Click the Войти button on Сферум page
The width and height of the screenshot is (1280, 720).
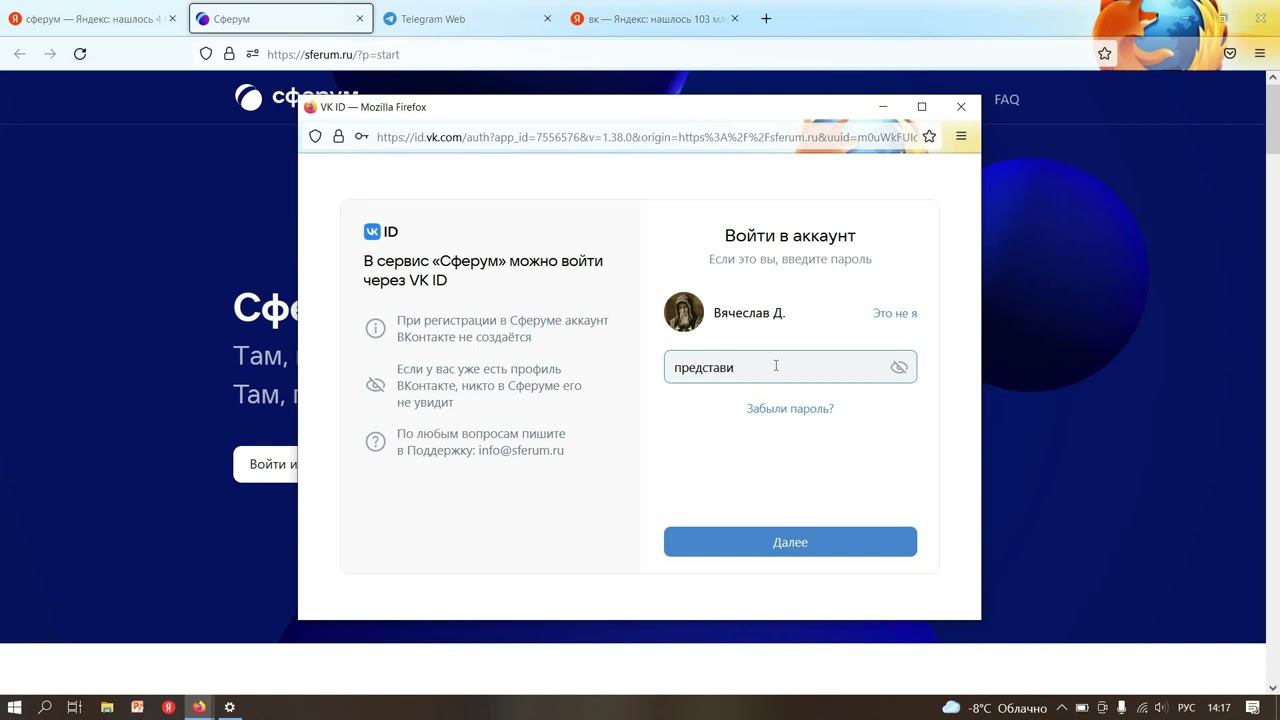coord(266,464)
